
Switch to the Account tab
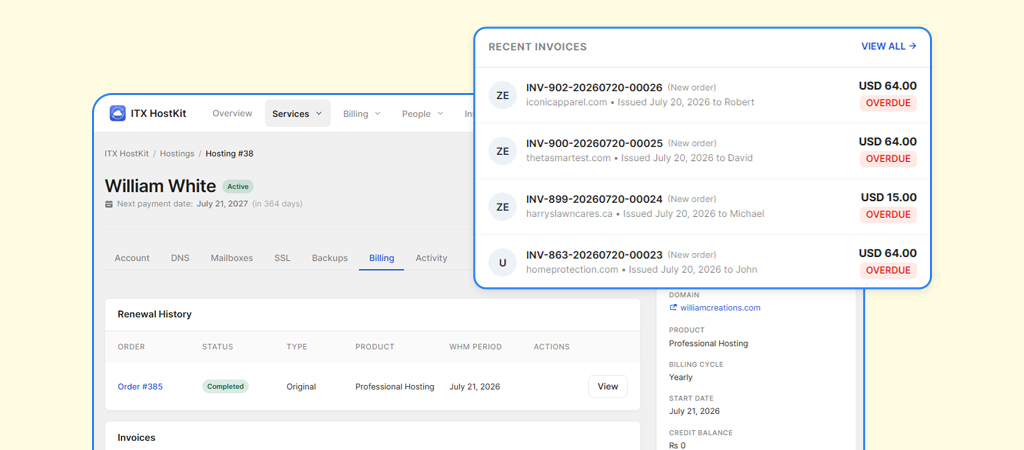coord(132,258)
